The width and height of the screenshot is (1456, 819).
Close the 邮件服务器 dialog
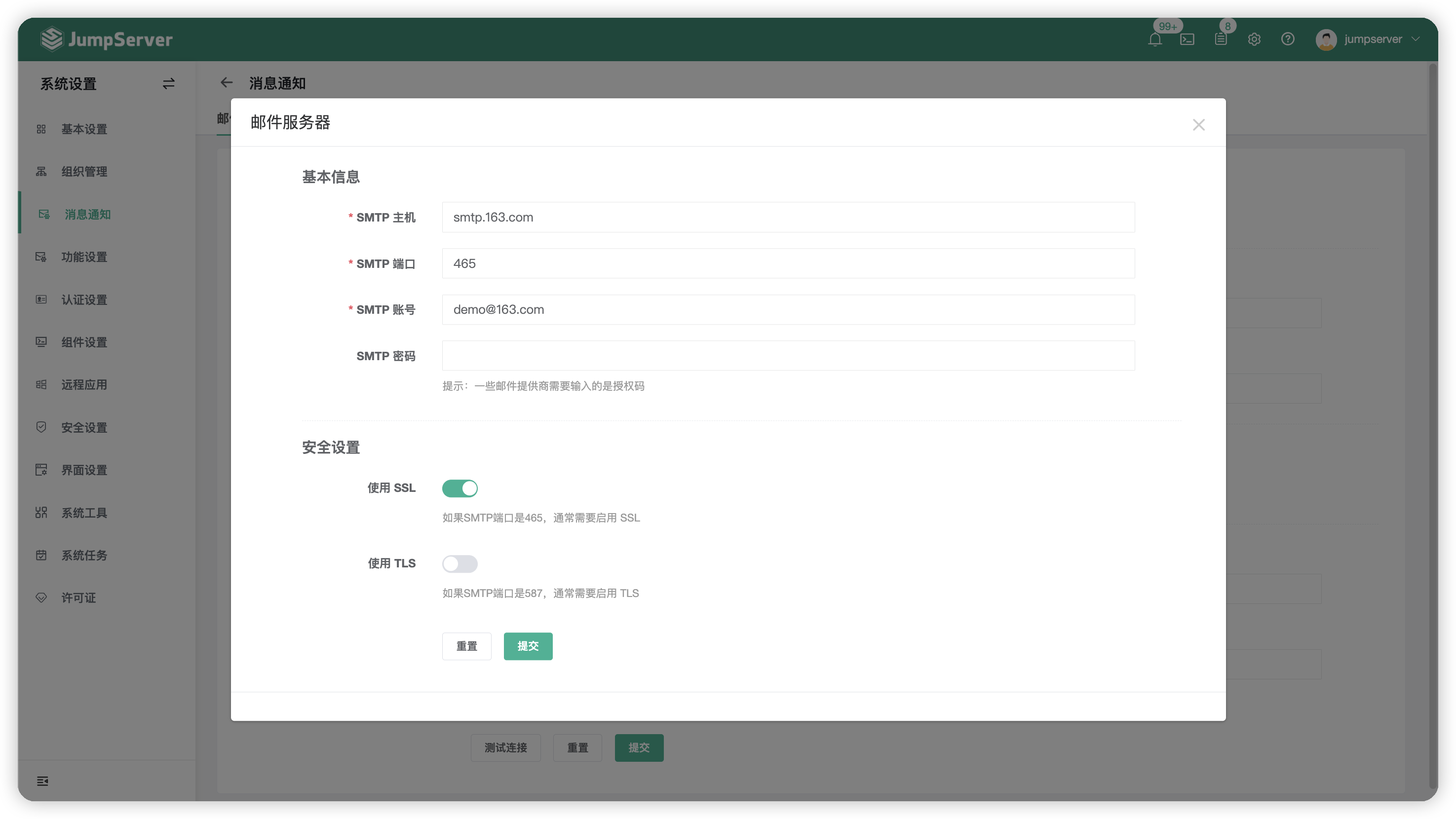tap(1198, 125)
